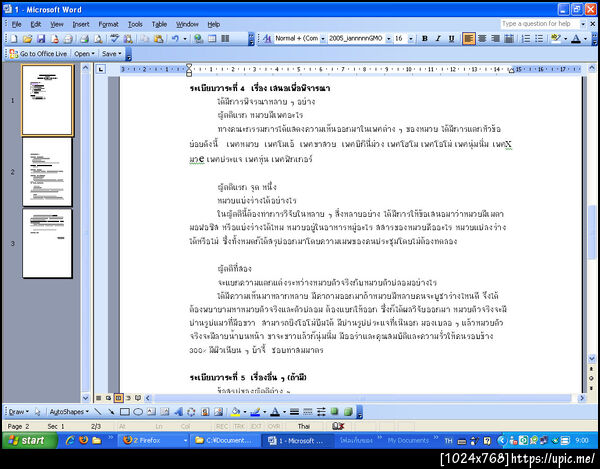Switch to C:\Document... folder taskbar button

click(x=226, y=441)
